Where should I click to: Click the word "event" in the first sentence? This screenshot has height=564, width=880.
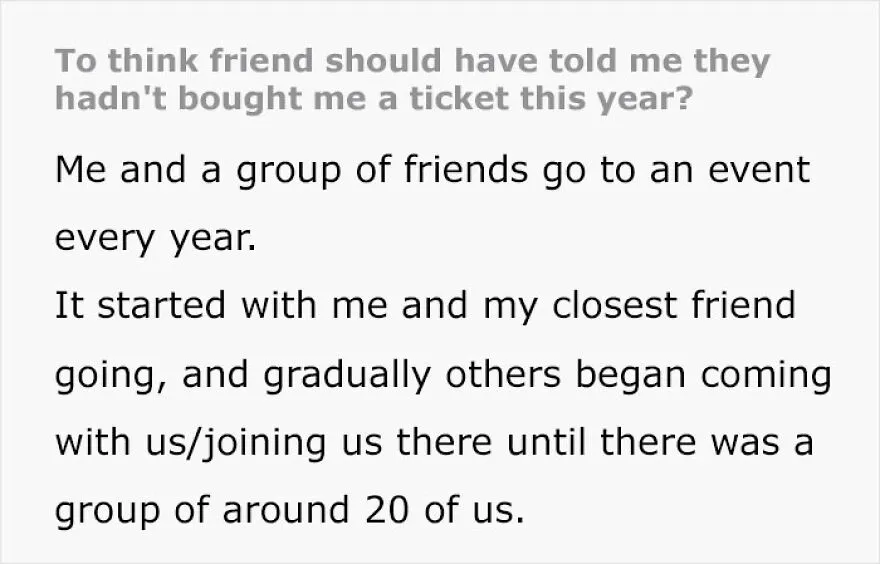[x=759, y=171]
